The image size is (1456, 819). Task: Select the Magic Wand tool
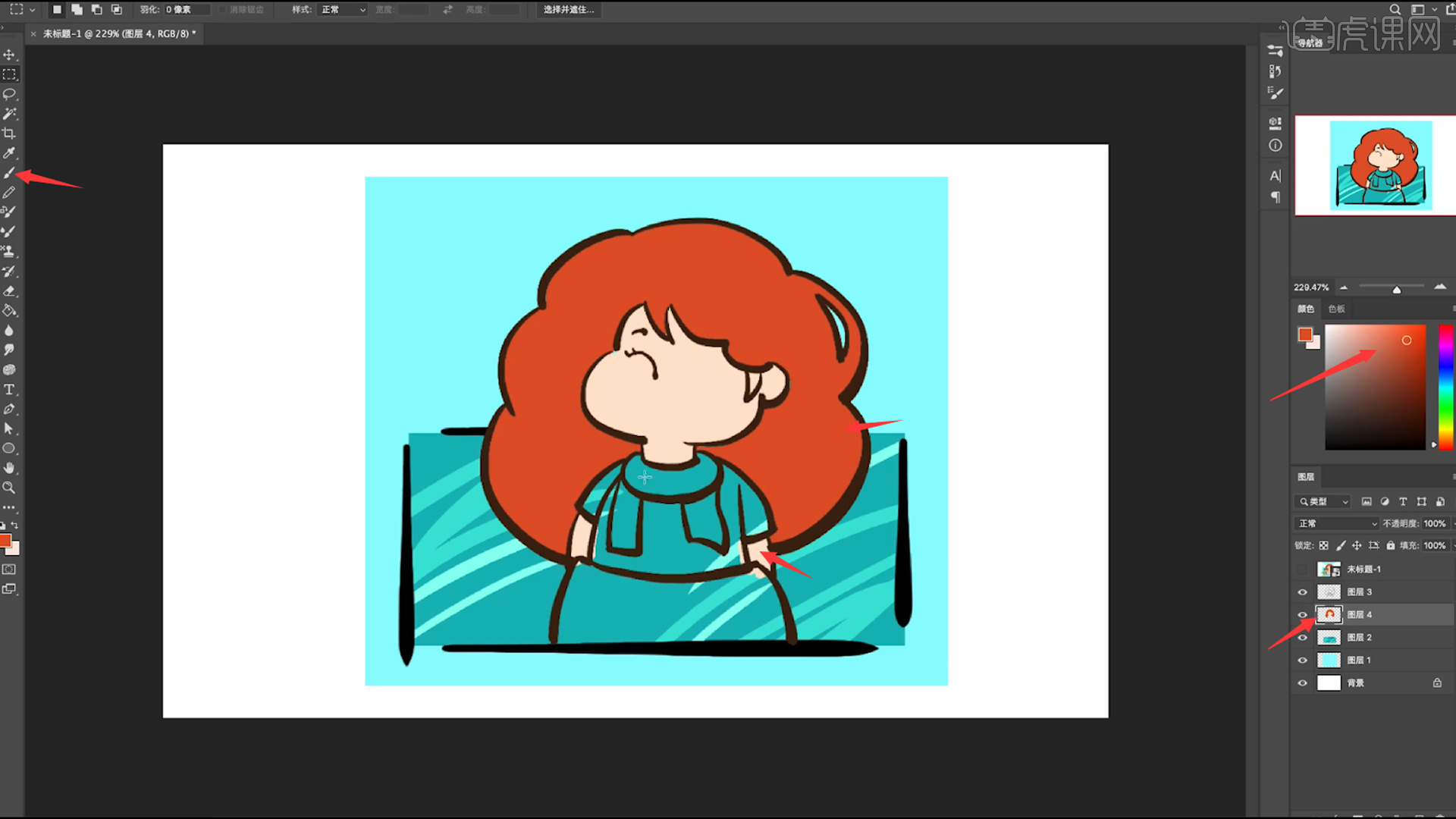(x=9, y=114)
